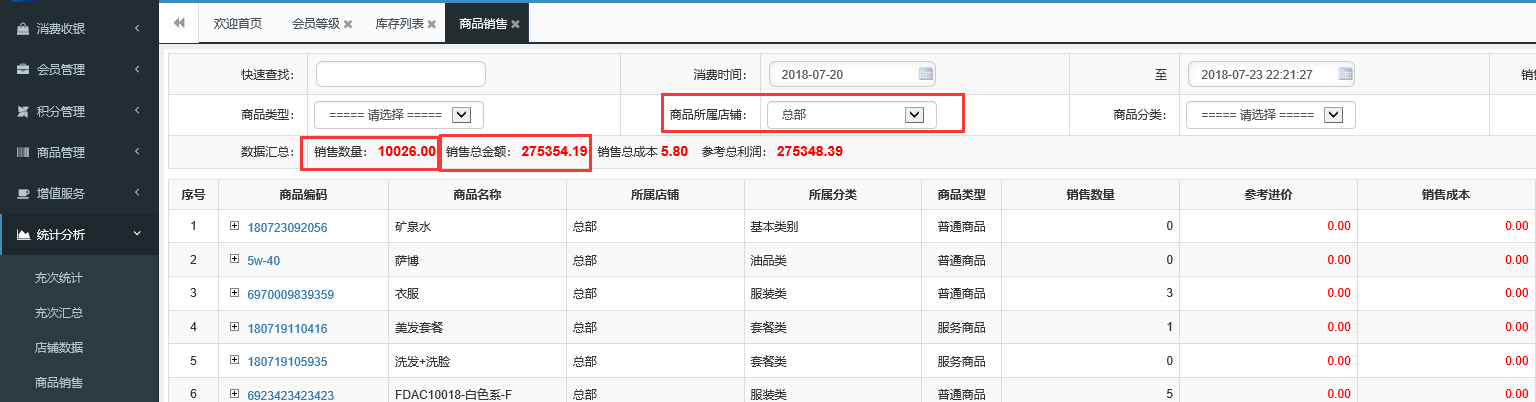Expand chevron next to 增值服务
The width and height of the screenshot is (1536, 402).
coord(136,193)
